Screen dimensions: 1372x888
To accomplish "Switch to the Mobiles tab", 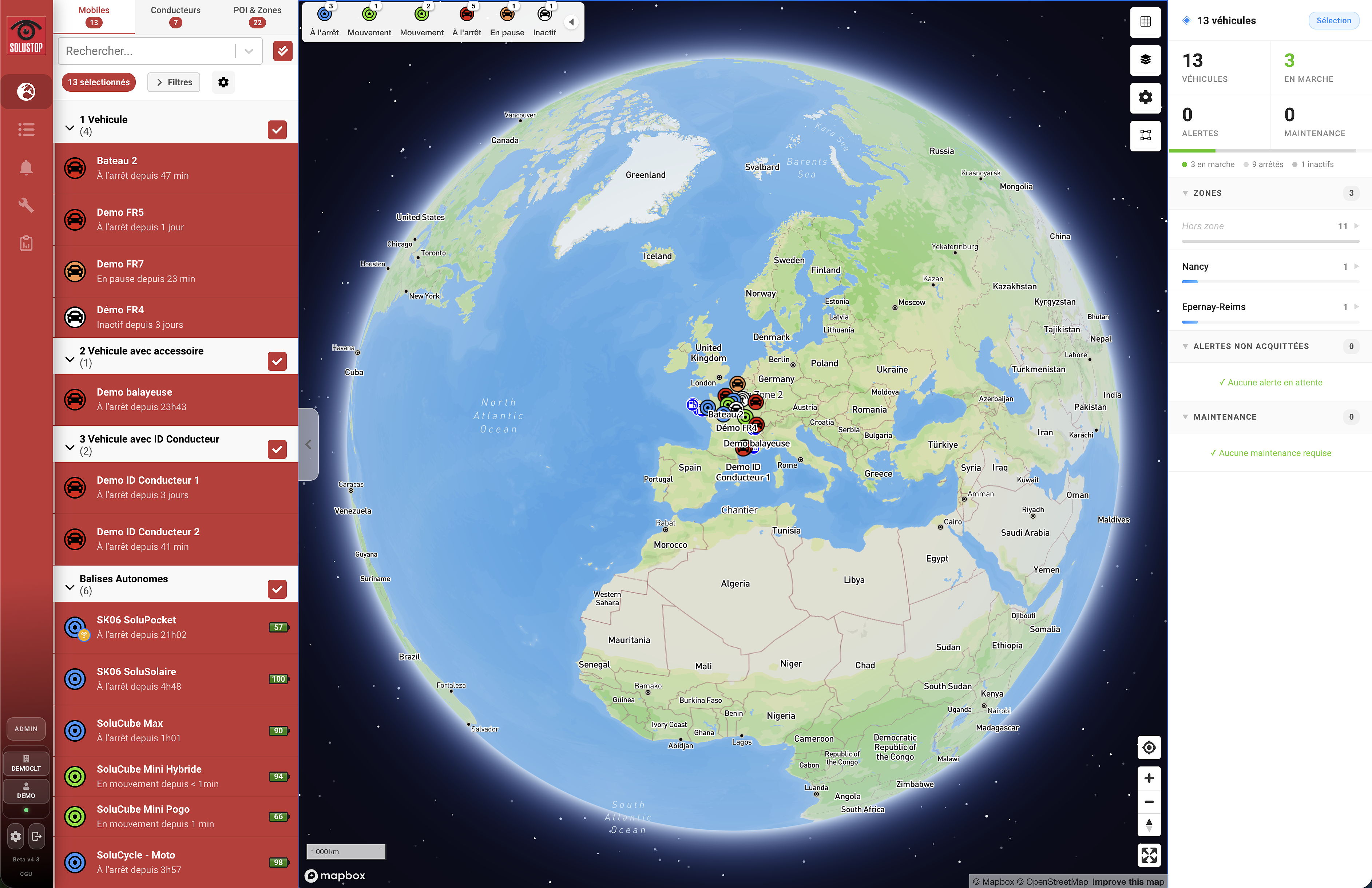I will click(x=94, y=16).
